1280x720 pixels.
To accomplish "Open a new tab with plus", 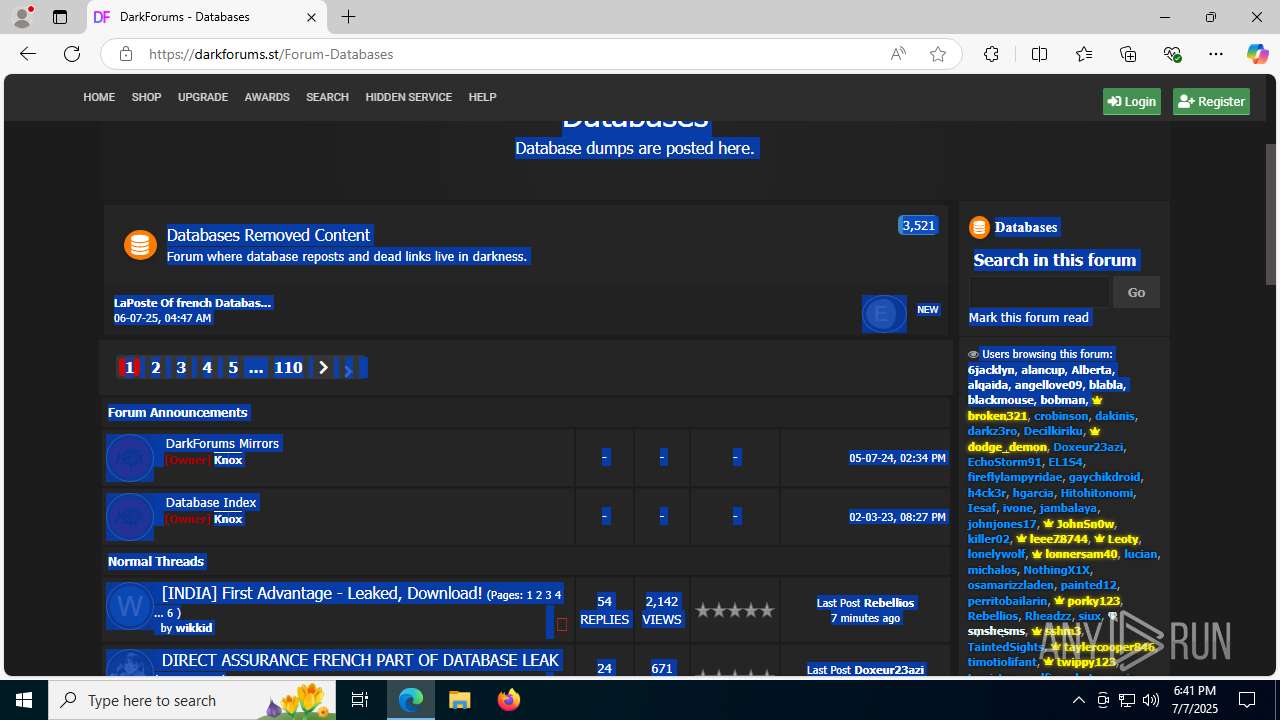I will pos(348,17).
